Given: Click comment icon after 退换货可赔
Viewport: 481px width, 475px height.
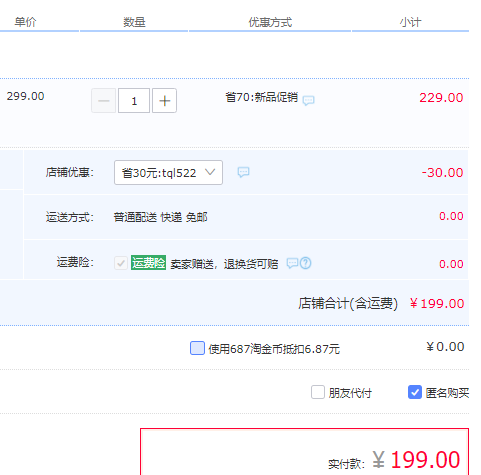Looking at the screenshot, I should (292, 263).
